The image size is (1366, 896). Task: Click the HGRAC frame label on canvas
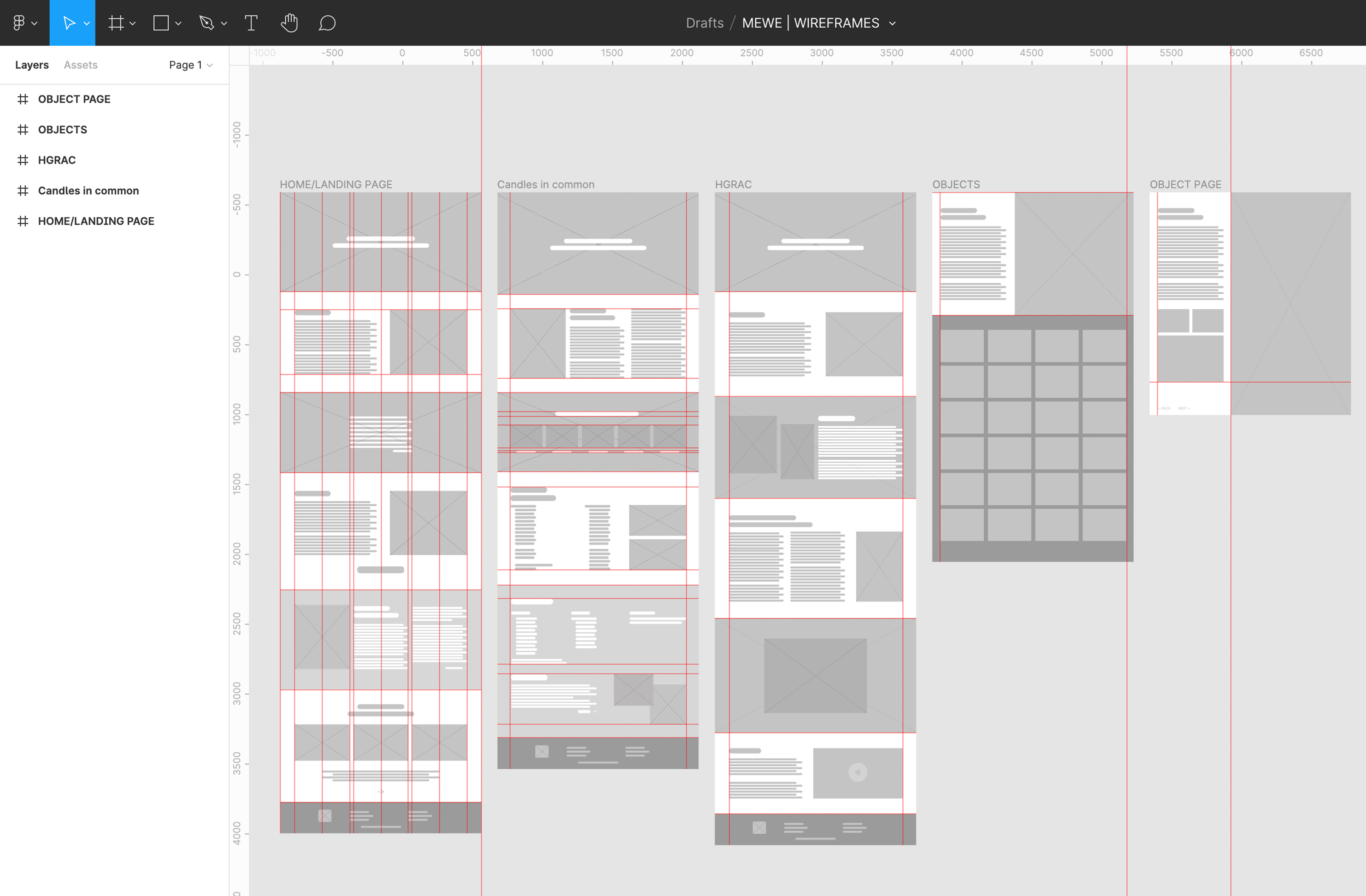pos(733,185)
